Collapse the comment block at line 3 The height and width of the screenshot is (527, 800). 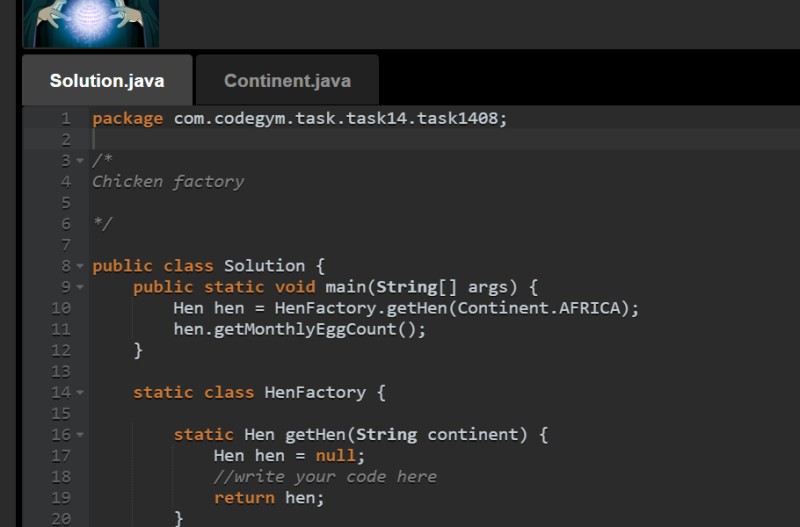80,161
